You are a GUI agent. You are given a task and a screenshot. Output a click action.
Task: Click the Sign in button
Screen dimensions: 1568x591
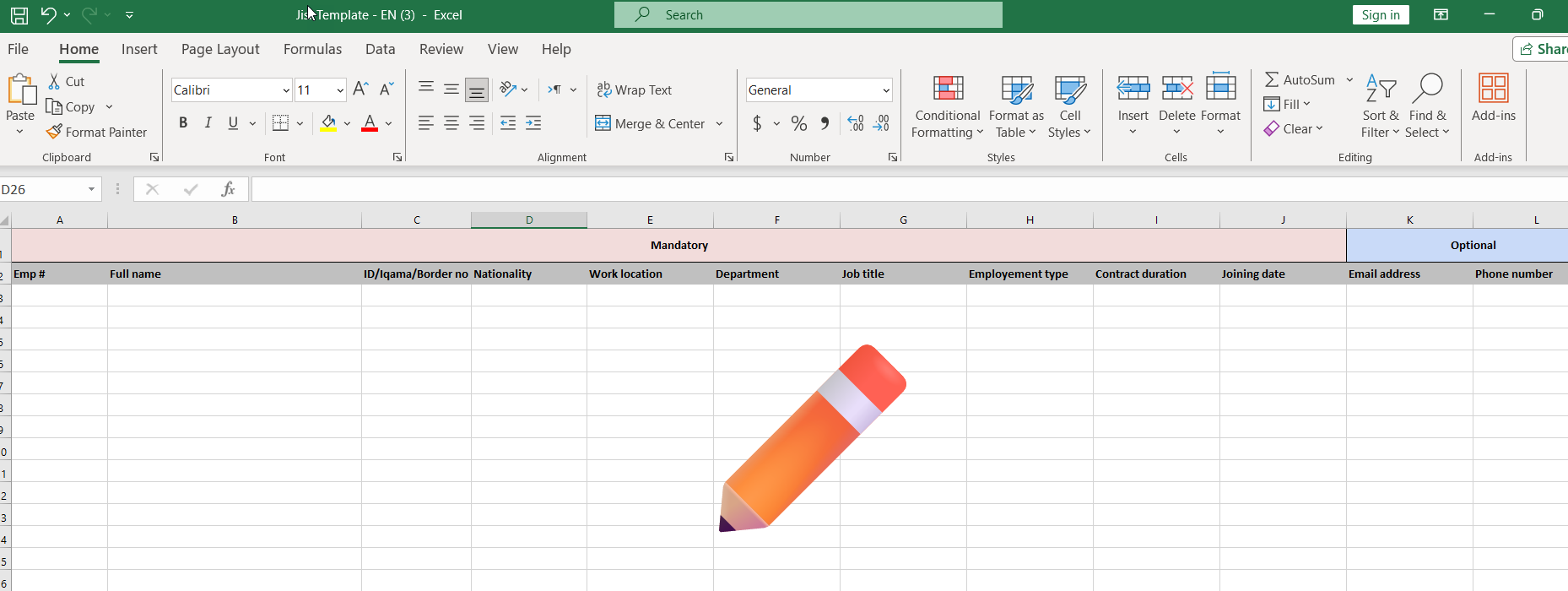(1380, 15)
